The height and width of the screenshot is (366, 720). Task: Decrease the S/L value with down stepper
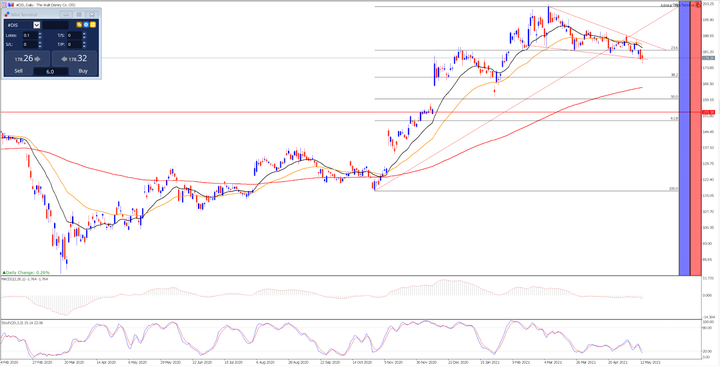40,46
